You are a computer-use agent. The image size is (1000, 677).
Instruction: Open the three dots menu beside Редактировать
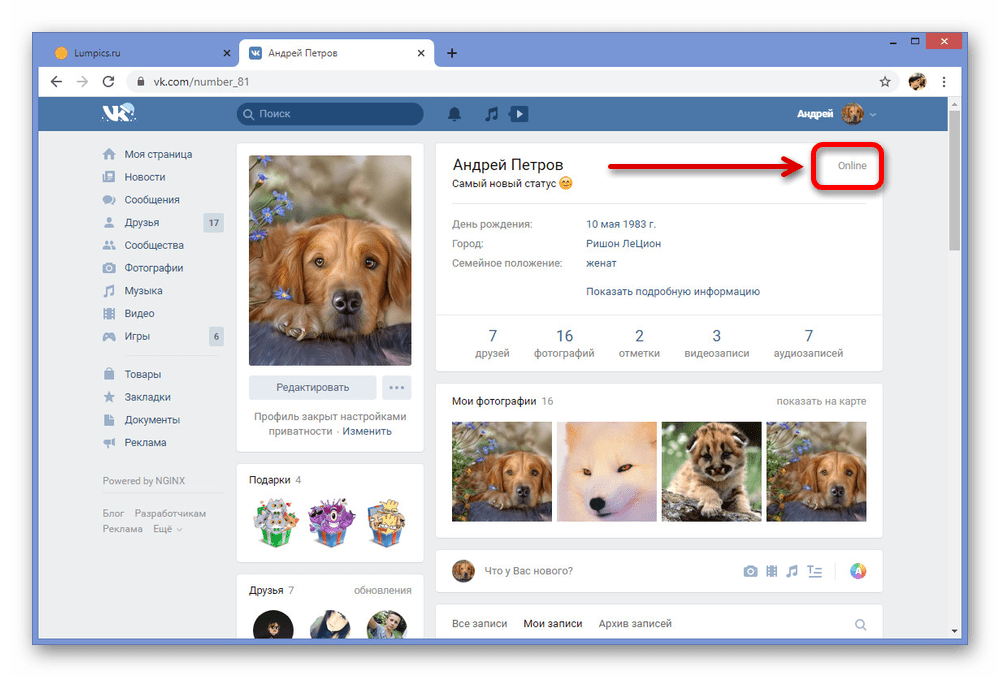(397, 388)
